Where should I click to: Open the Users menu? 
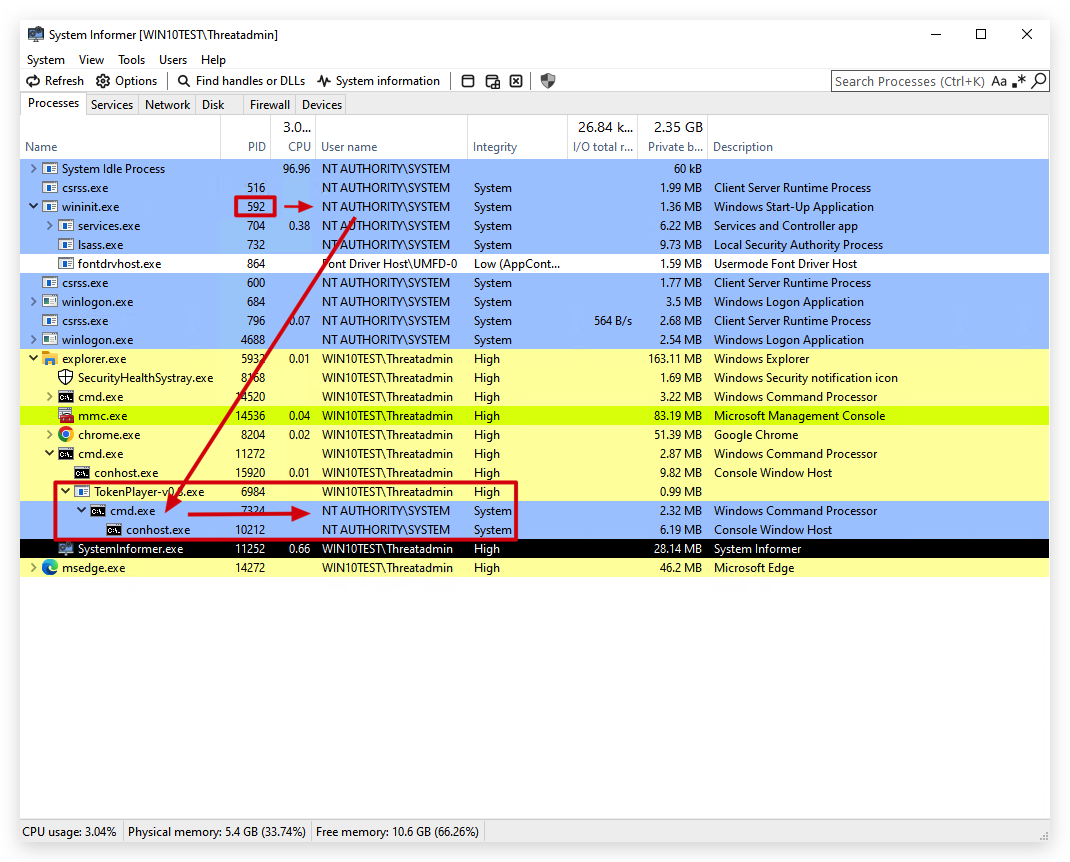coord(173,60)
